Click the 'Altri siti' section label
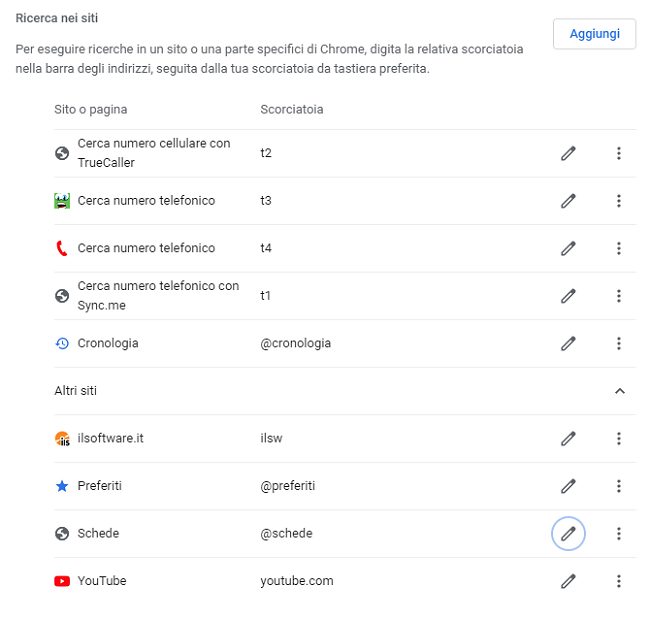Image resolution: width=650 pixels, height=619 pixels. click(x=75, y=391)
